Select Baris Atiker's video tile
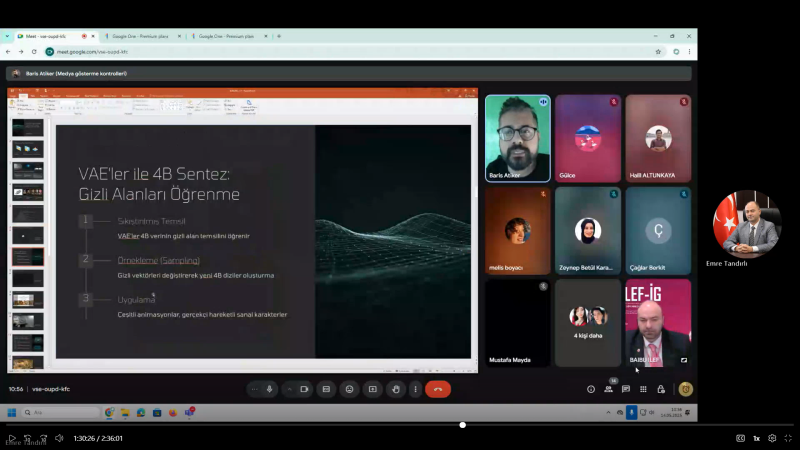This screenshot has width=800, height=450. (518, 138)
